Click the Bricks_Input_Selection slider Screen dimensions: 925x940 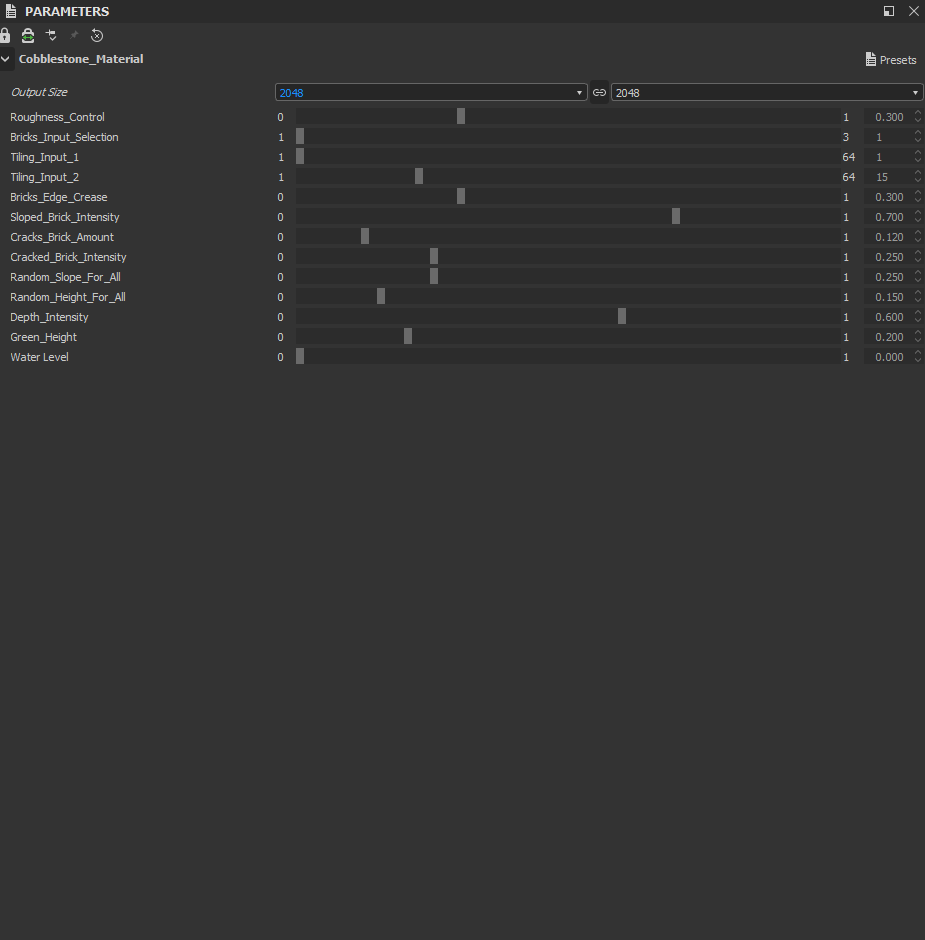click(x=568, y=137)
